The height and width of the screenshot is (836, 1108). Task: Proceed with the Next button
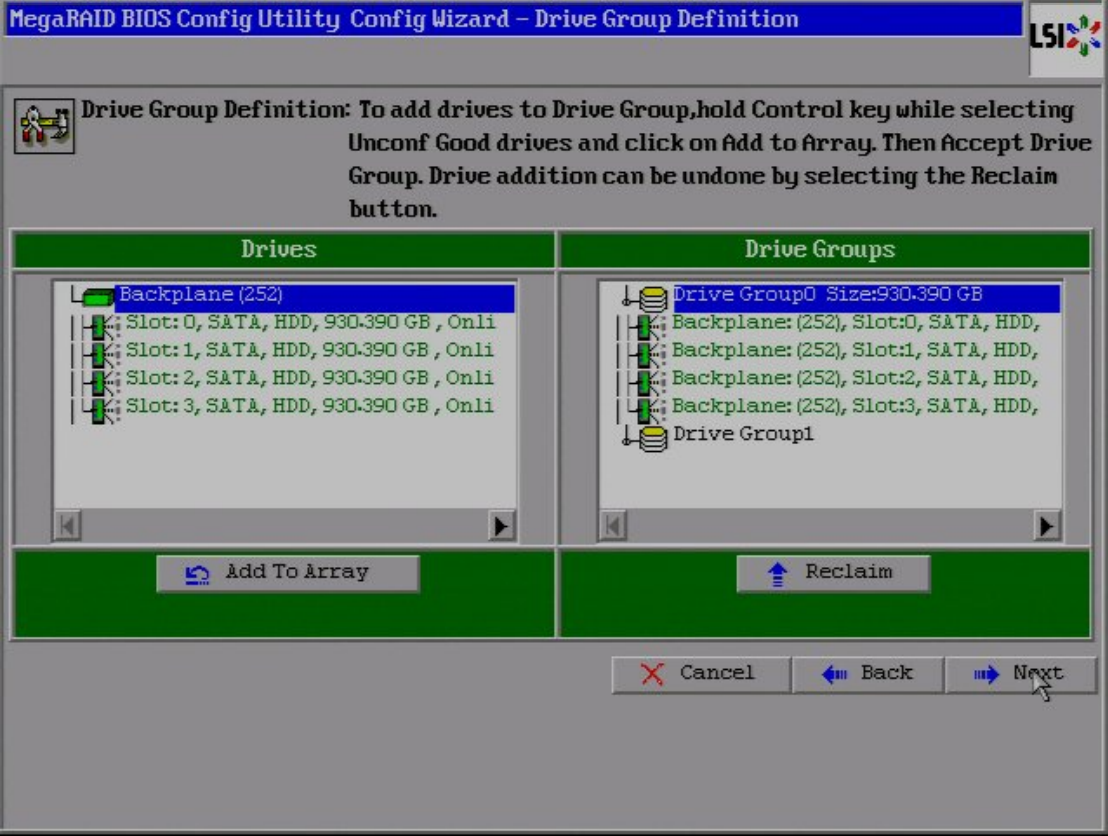pyautogui.click(x=1020, y=674)
